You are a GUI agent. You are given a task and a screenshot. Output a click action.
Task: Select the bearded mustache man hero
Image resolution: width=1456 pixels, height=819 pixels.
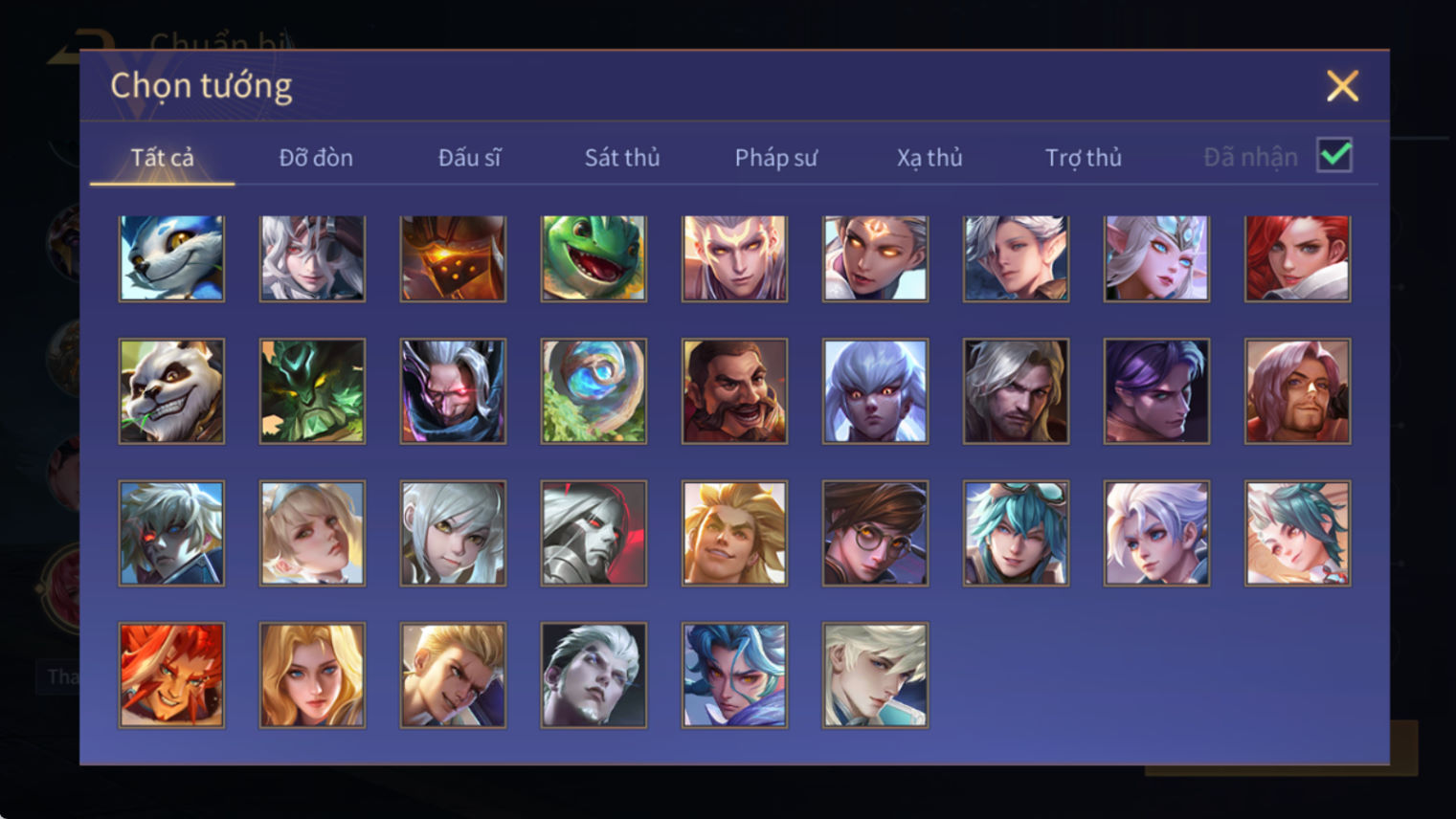[x=734, y=391]
